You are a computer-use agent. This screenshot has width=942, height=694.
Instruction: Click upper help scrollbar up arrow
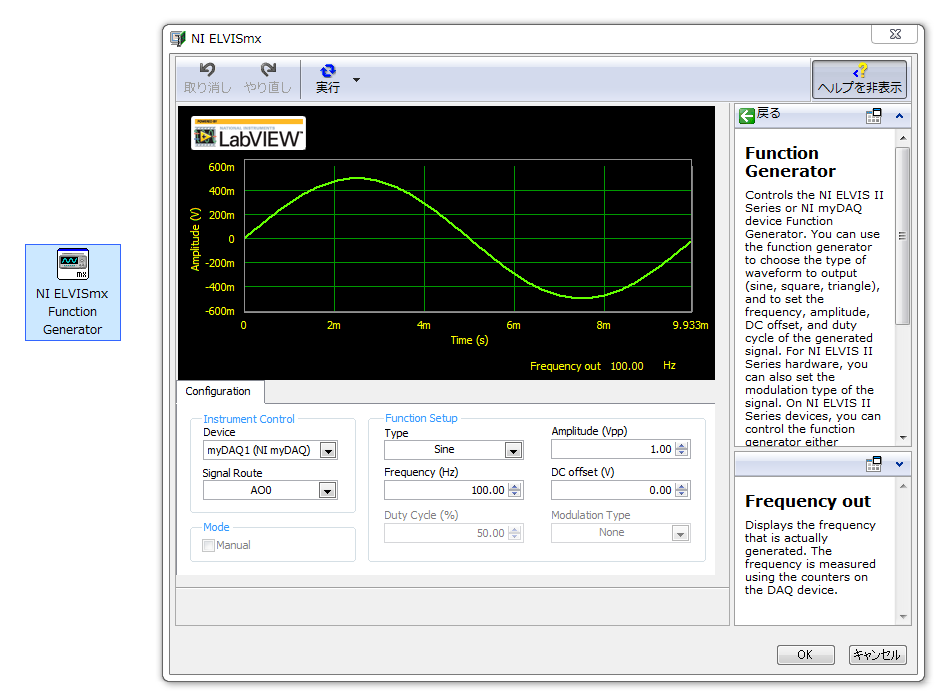coord(903,138)
